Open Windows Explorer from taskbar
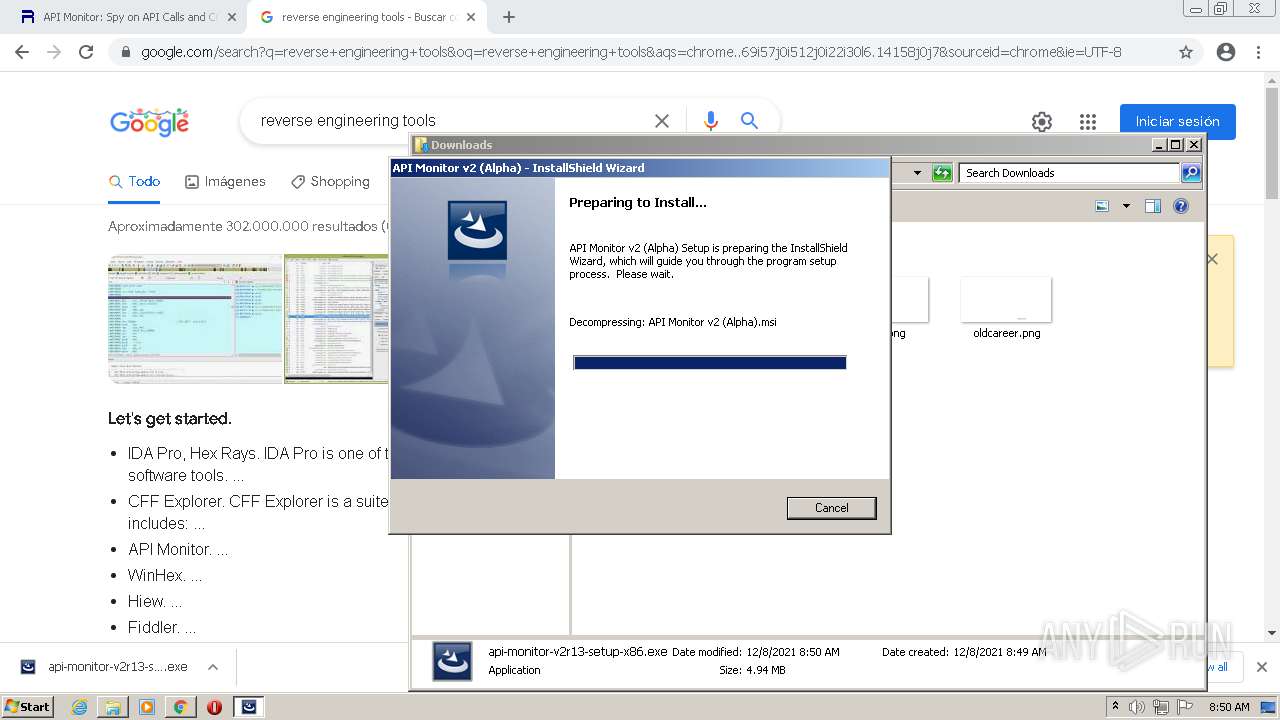 pos(113,707)
